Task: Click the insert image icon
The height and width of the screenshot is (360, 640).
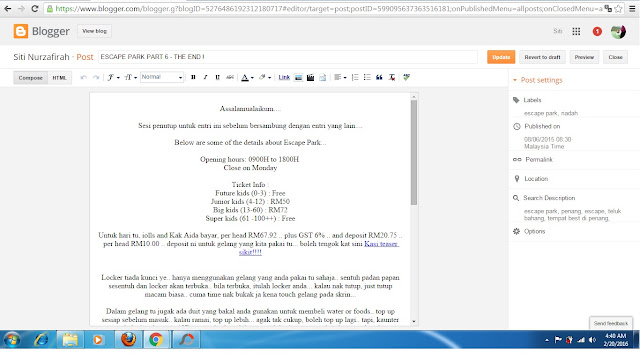Action: [298, 78]
